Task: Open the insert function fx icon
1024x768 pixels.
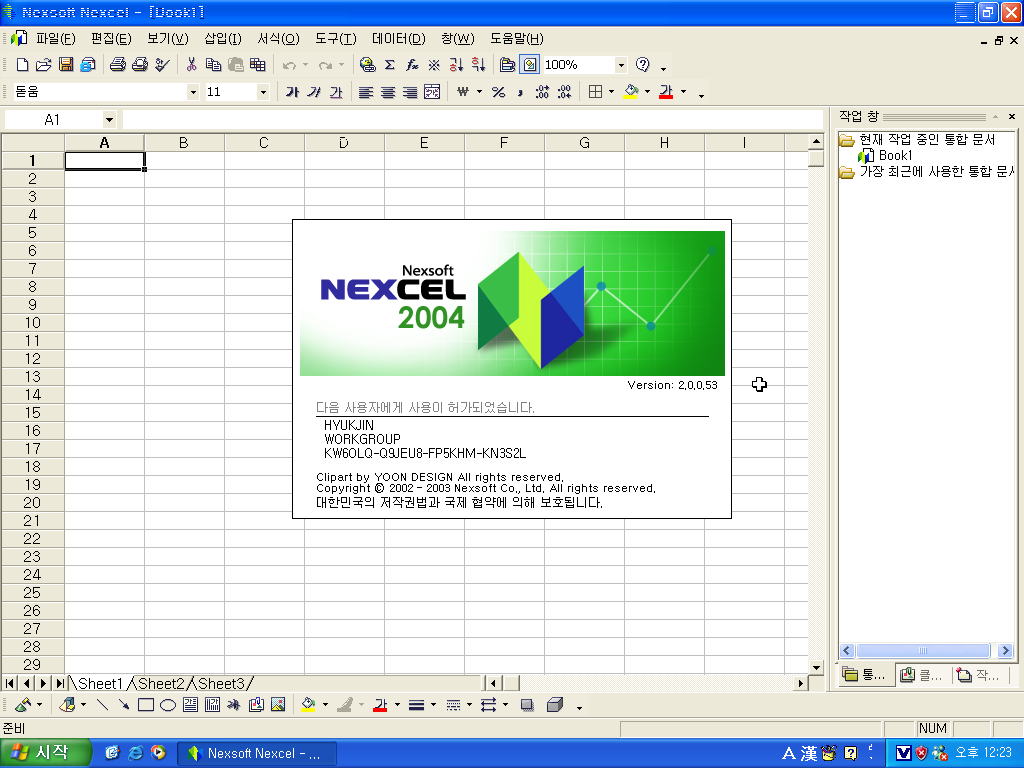Action: (x=412, y=65)
